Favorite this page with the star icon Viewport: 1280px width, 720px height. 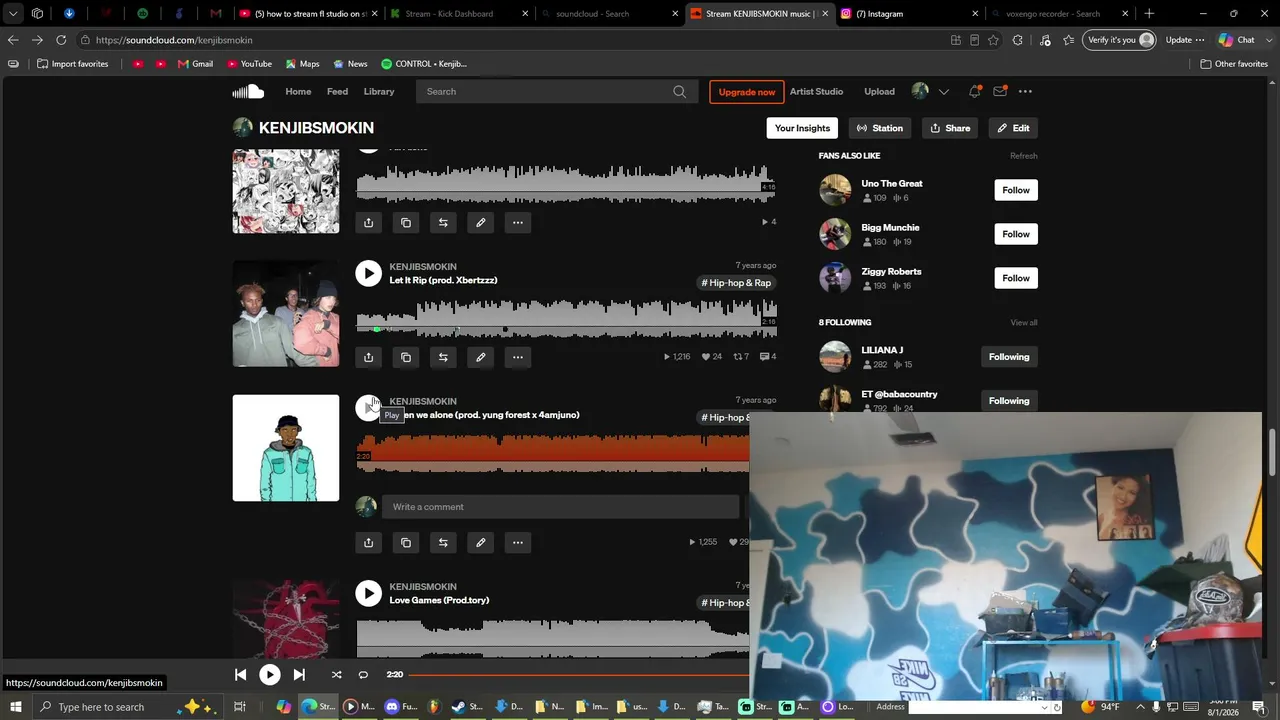coord(993,40)
